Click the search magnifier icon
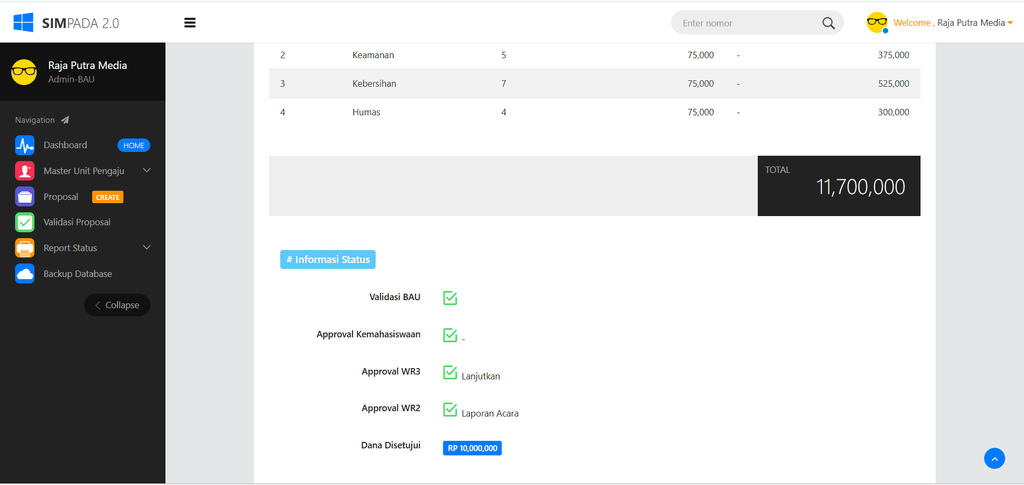This screenshot has height=485, width=1024. point(828,23)
